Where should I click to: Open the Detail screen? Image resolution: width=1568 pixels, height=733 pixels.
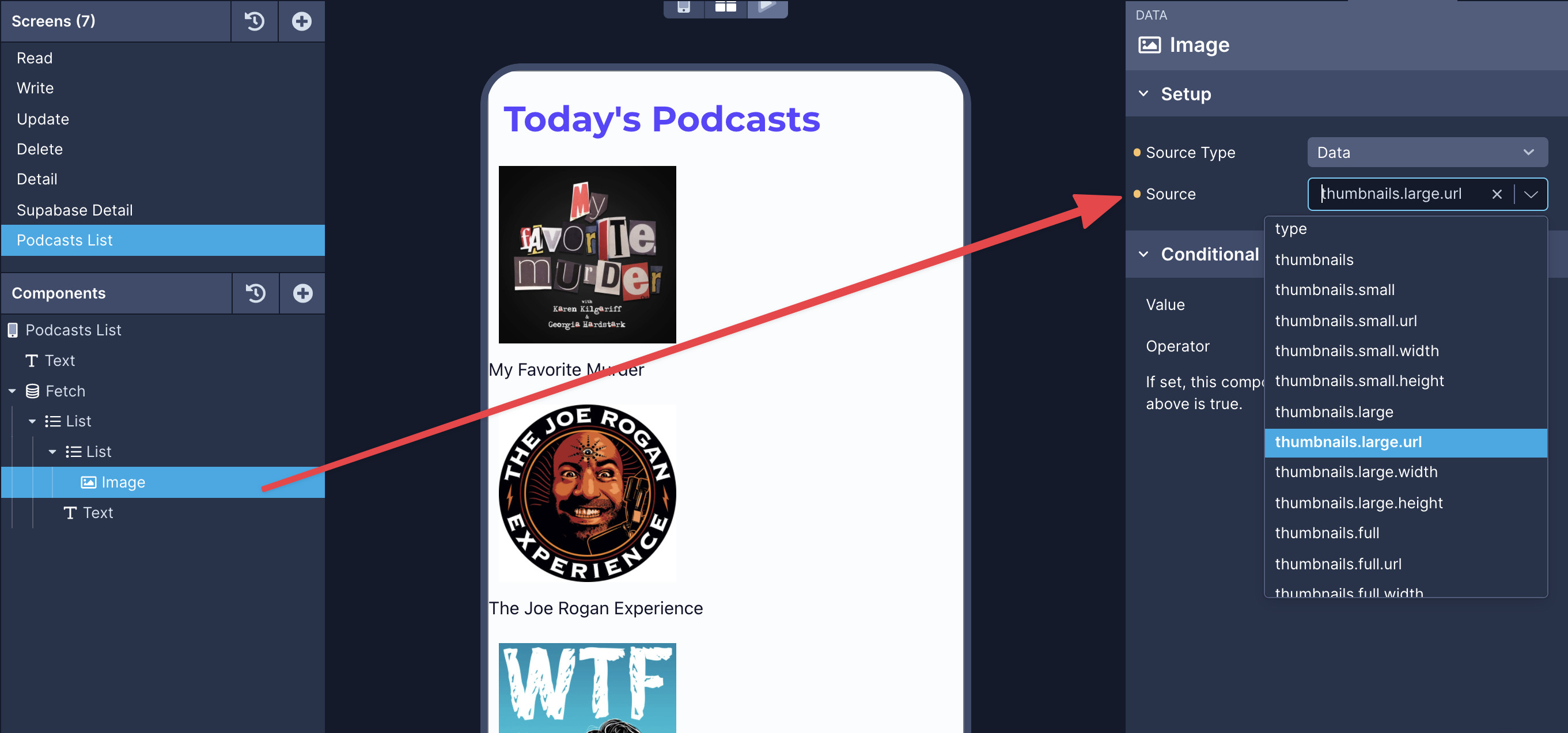(163, 180)
